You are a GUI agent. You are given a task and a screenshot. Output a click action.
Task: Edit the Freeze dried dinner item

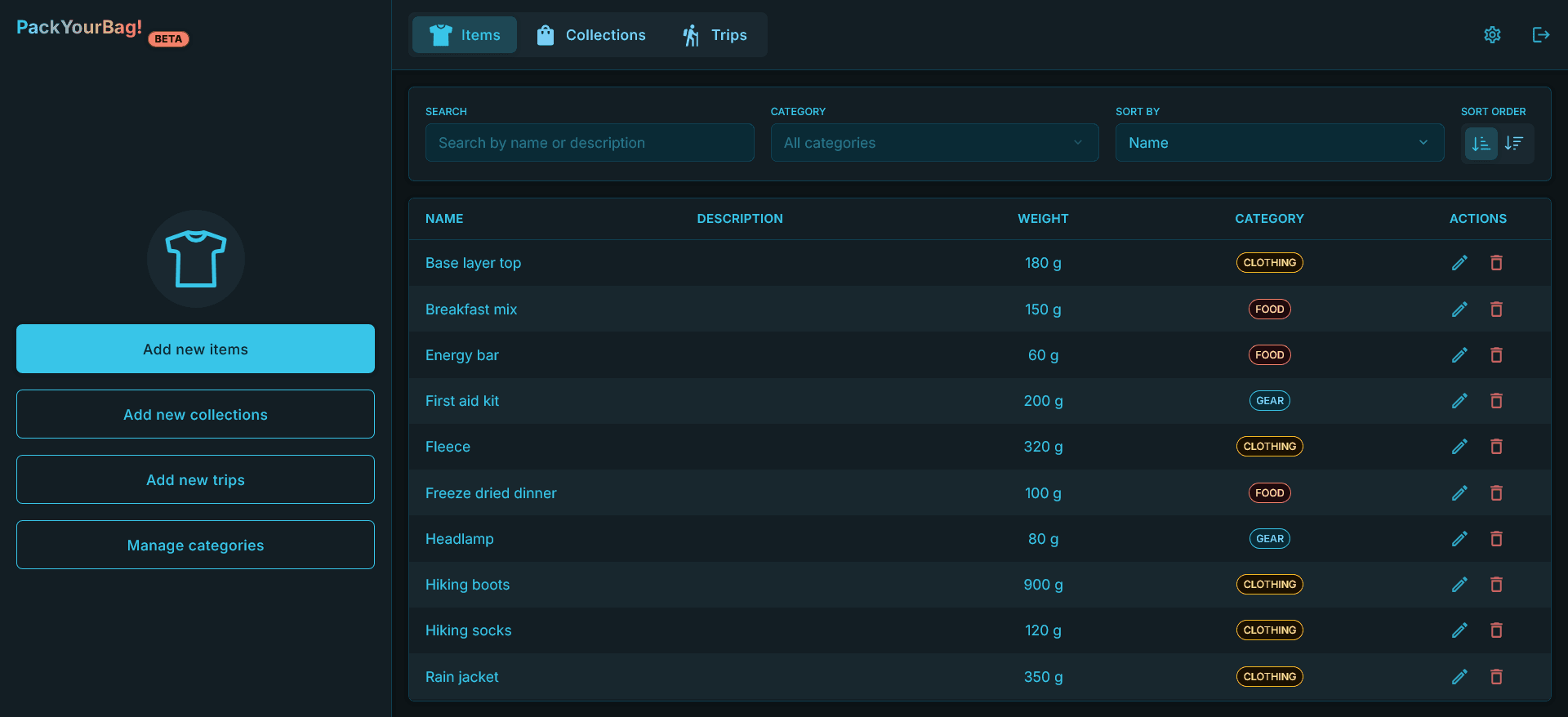tap(1459, 493)
